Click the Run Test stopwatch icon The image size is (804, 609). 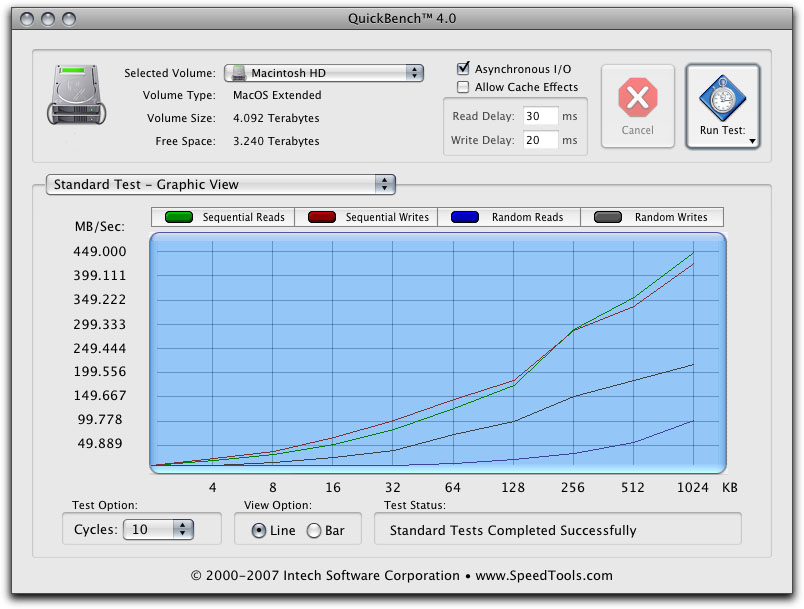[x=722, y=98]
